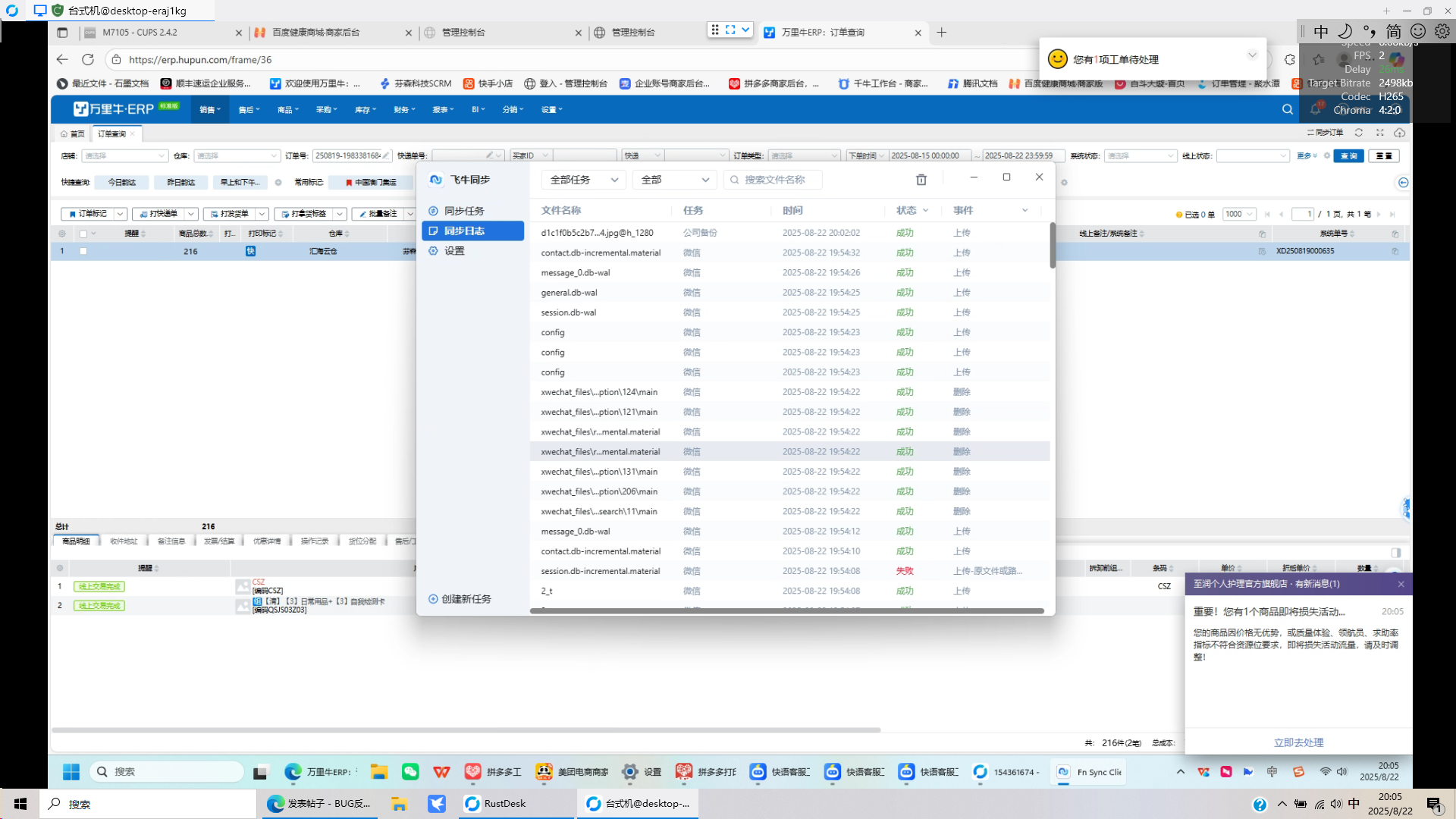Click the sync log horizontal scrollbar
This screenshot has width=1456, height=819.
pos(787,610)
